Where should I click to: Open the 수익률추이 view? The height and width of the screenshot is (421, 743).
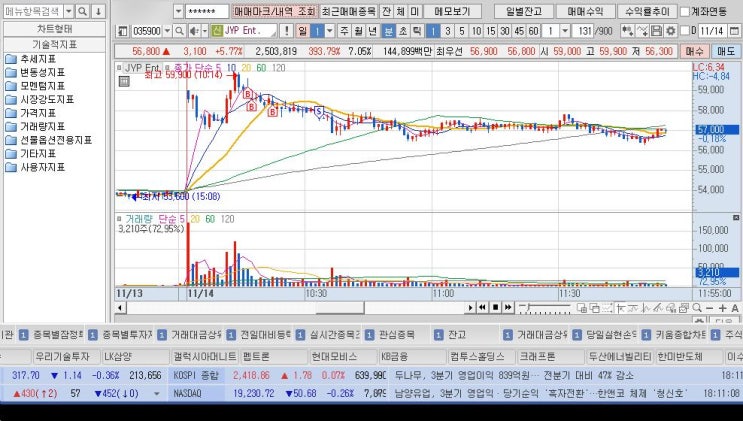pos(647,11)
